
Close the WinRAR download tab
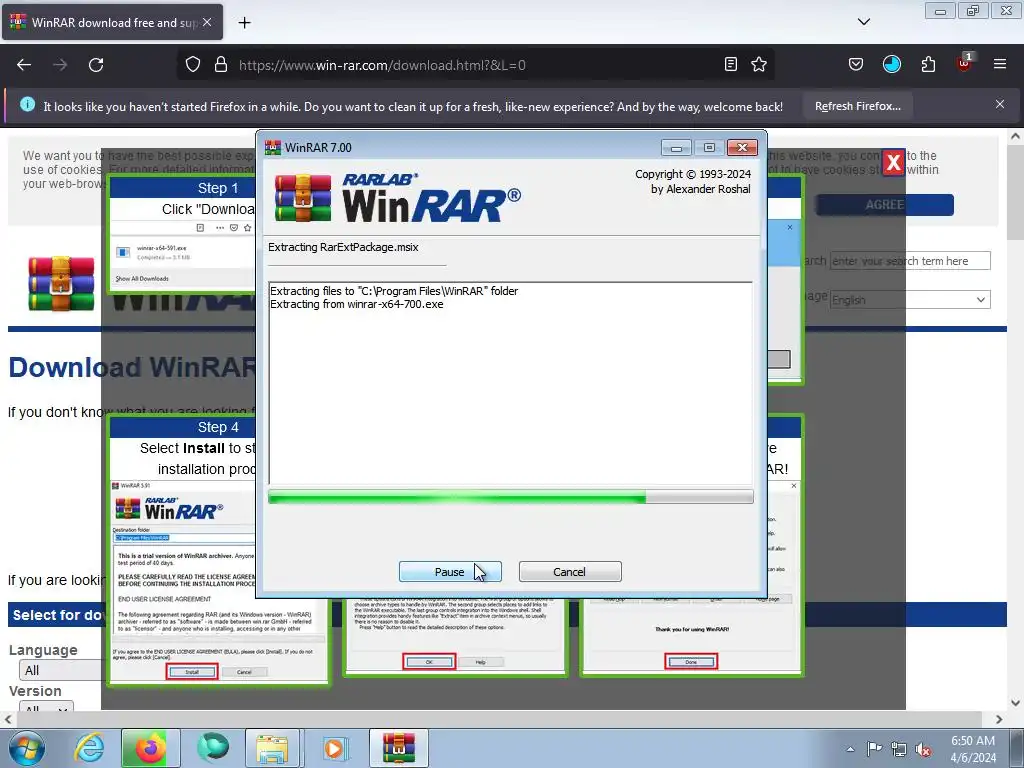[x=207, y=22]
